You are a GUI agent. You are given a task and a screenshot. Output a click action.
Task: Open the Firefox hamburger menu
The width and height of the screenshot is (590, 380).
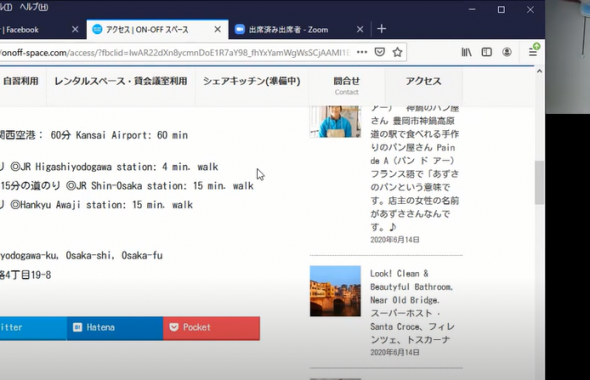[533, 52]
